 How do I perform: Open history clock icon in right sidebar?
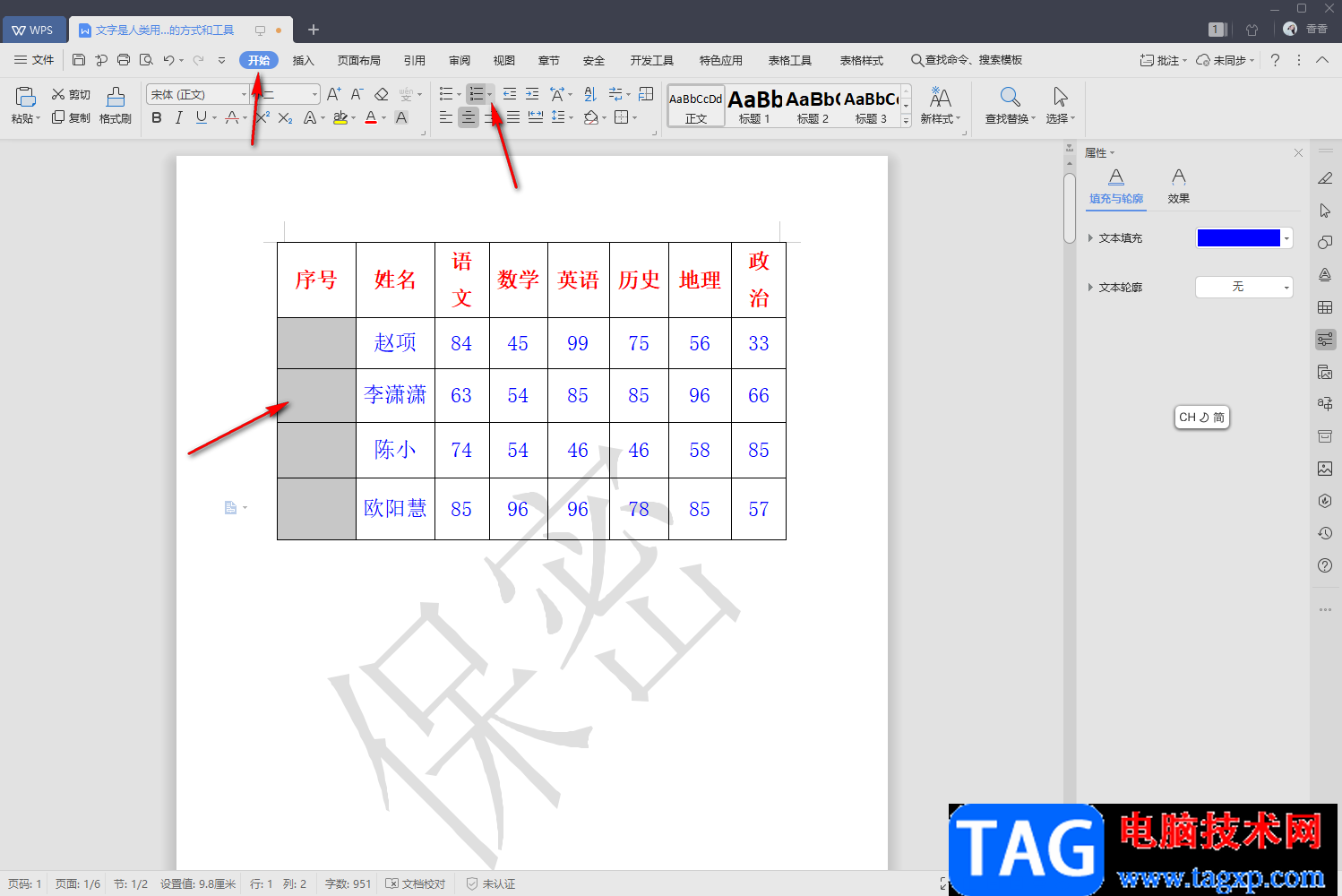[x=1325, y=533]
